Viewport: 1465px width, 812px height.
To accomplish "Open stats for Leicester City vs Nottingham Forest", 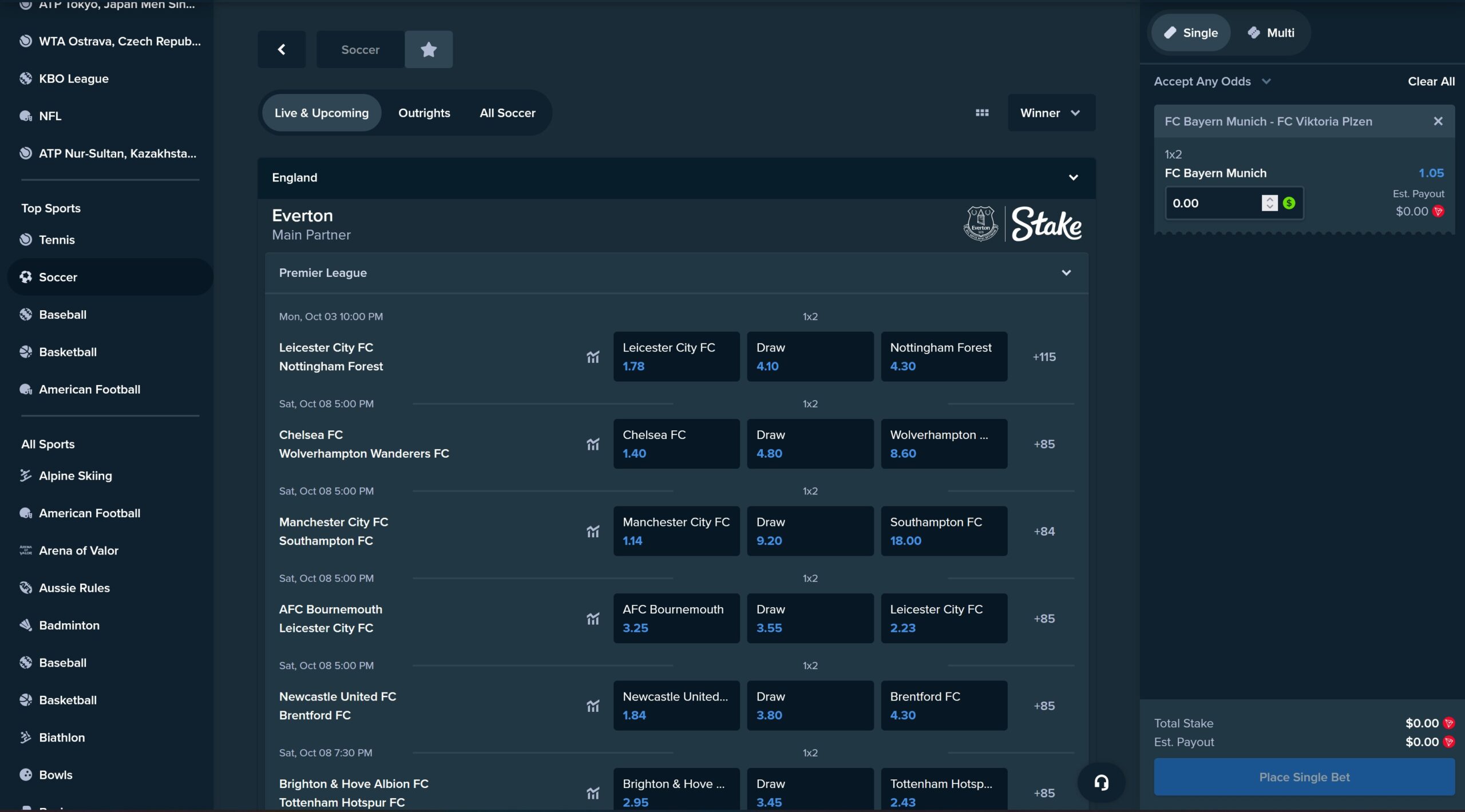I will 593,357.
